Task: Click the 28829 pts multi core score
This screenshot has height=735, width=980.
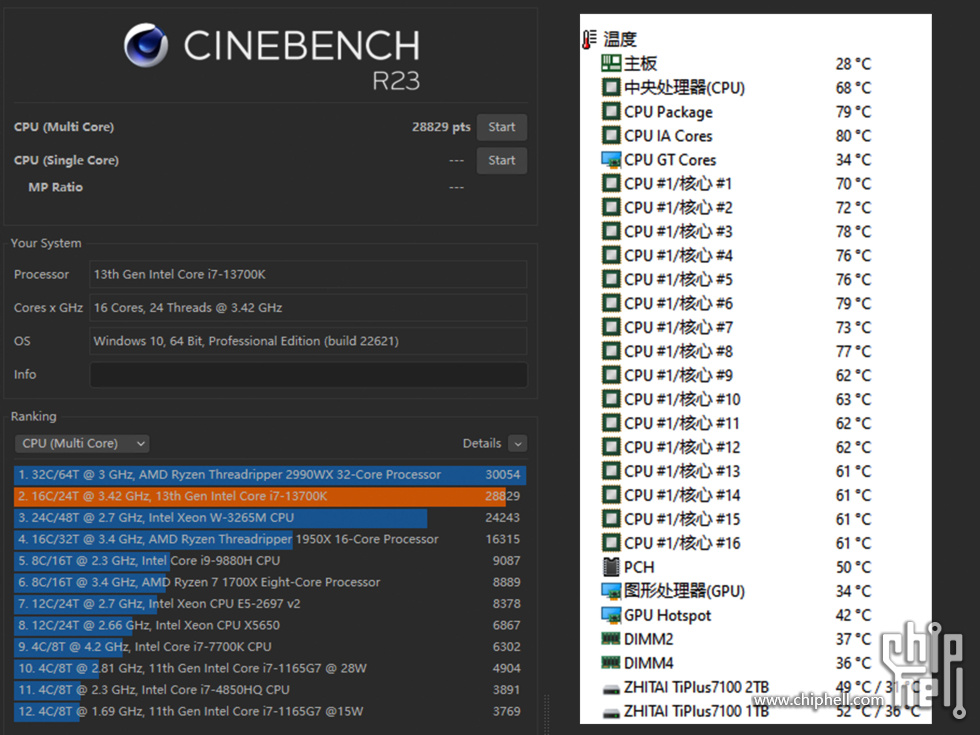Action: [x=441, y=127]
